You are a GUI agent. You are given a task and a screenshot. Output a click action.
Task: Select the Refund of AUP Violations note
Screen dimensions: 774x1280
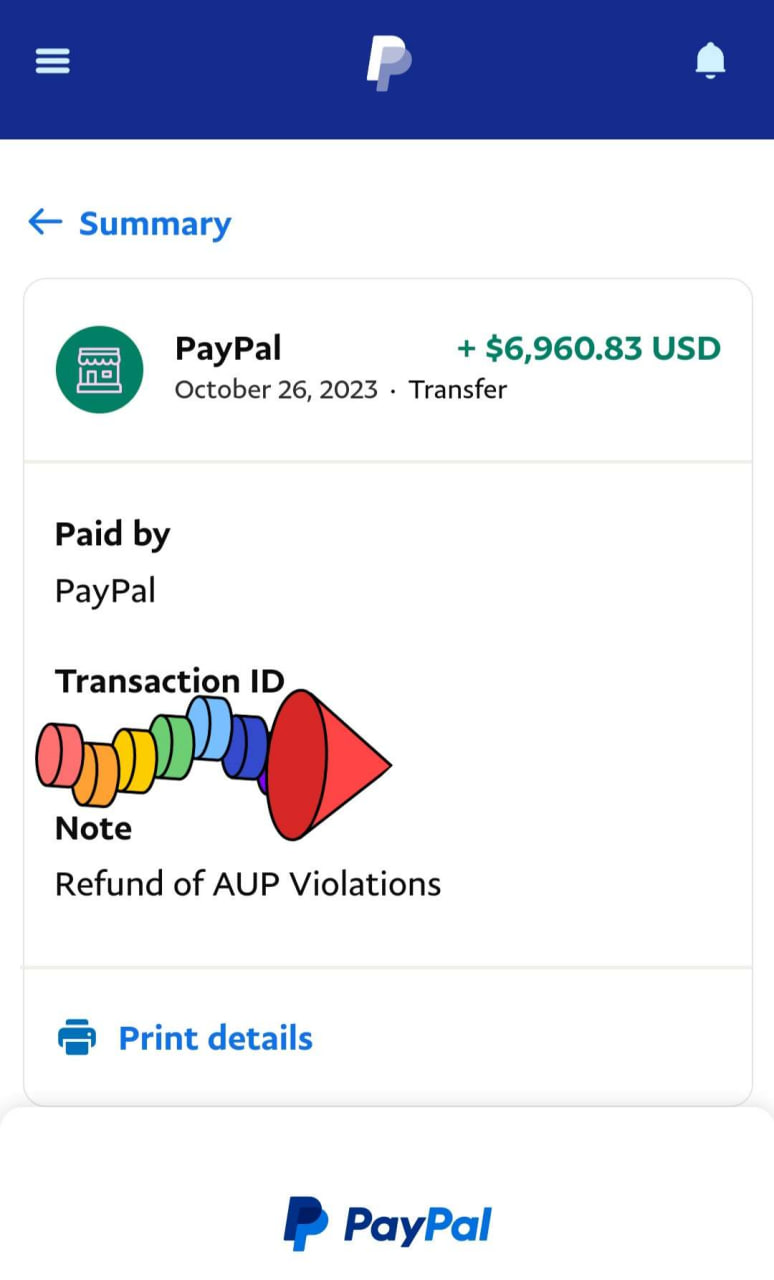[x=248, y=884]
